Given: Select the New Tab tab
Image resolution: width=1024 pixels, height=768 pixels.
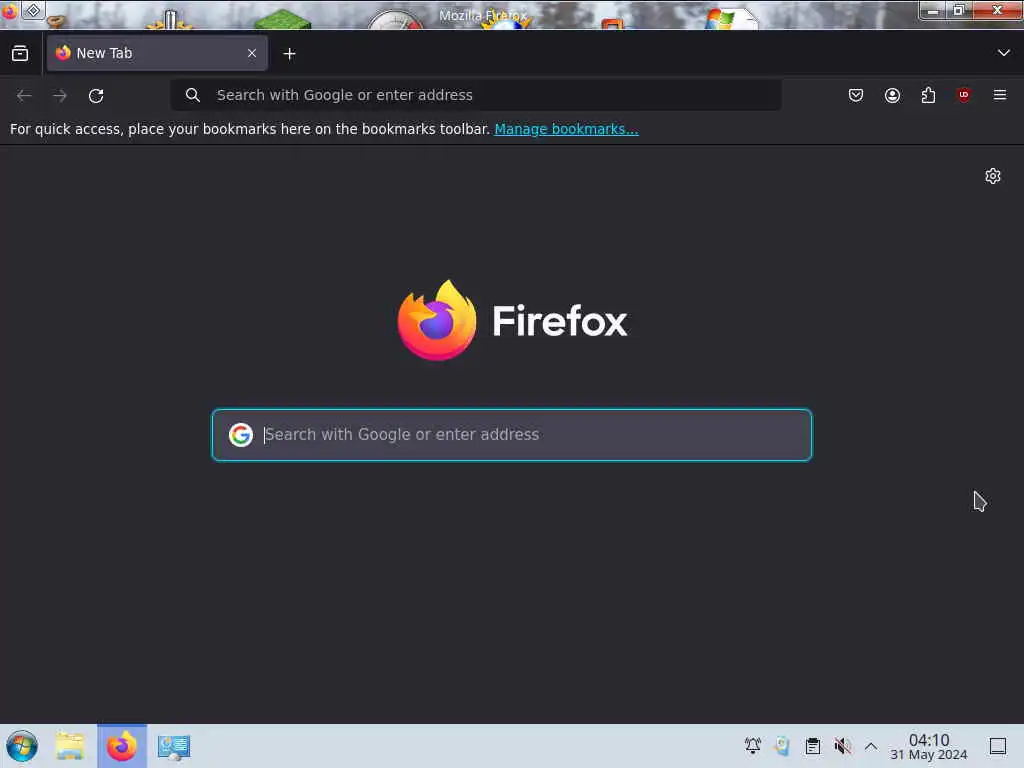Looking at the screenshot, I should pyautogui.click(x=157, y=54).
